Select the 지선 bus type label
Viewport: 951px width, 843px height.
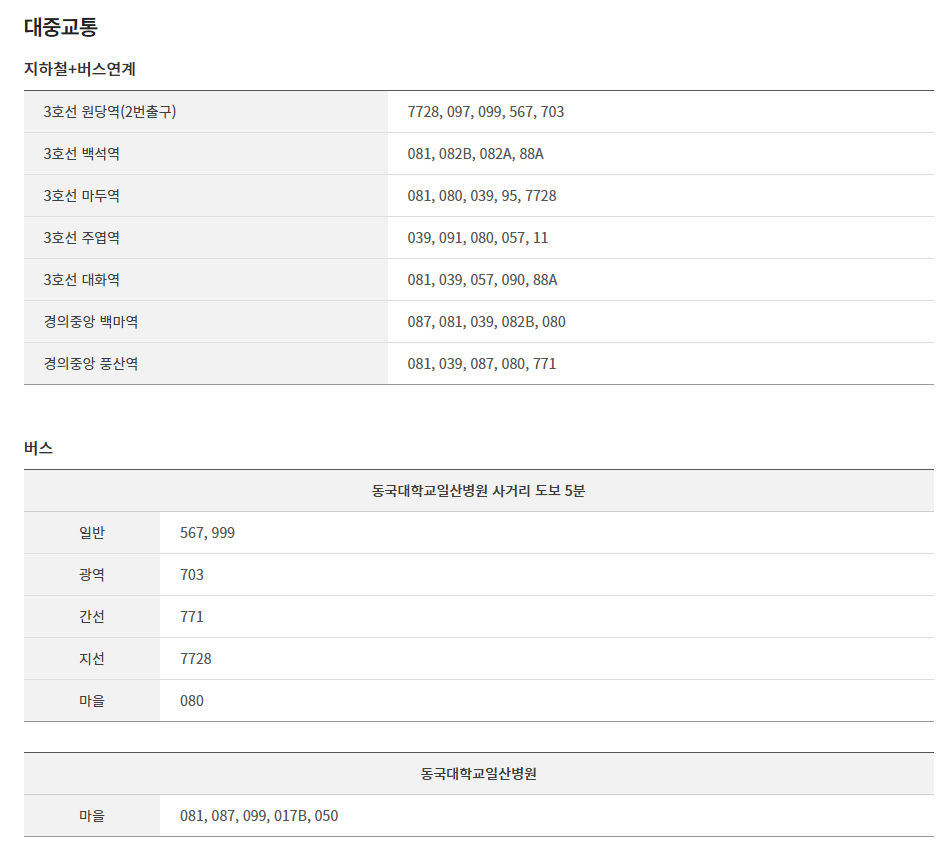point(92,659)
